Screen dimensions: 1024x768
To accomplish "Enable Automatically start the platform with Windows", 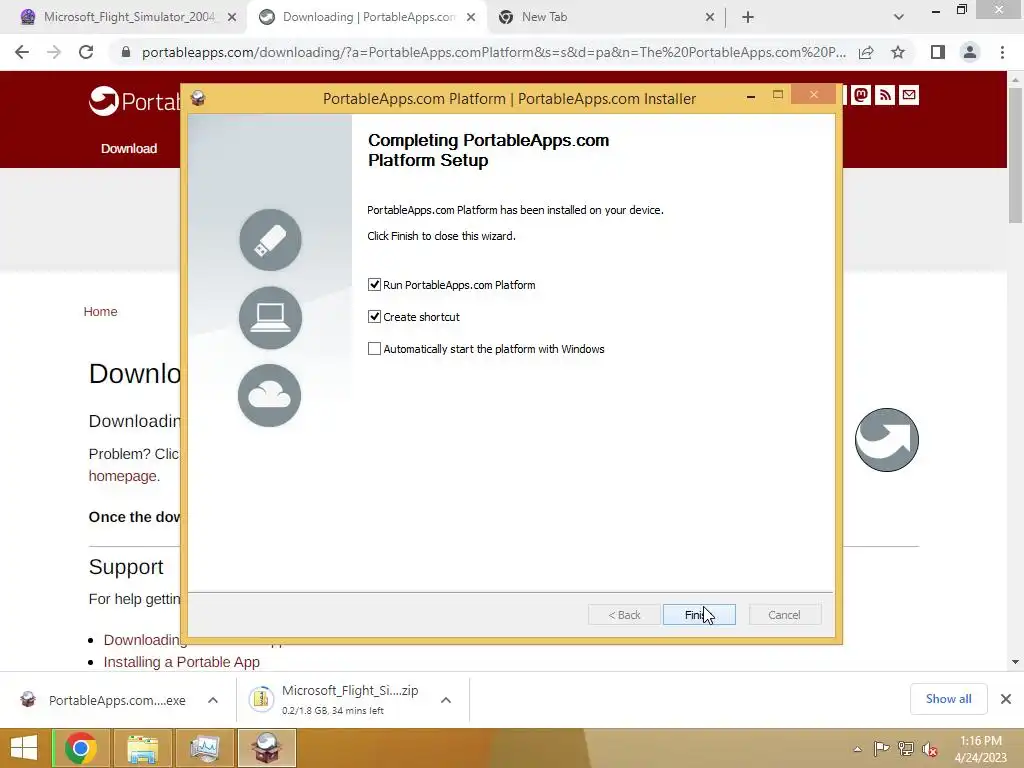I will pyautogui.click(x=374, y=349).
